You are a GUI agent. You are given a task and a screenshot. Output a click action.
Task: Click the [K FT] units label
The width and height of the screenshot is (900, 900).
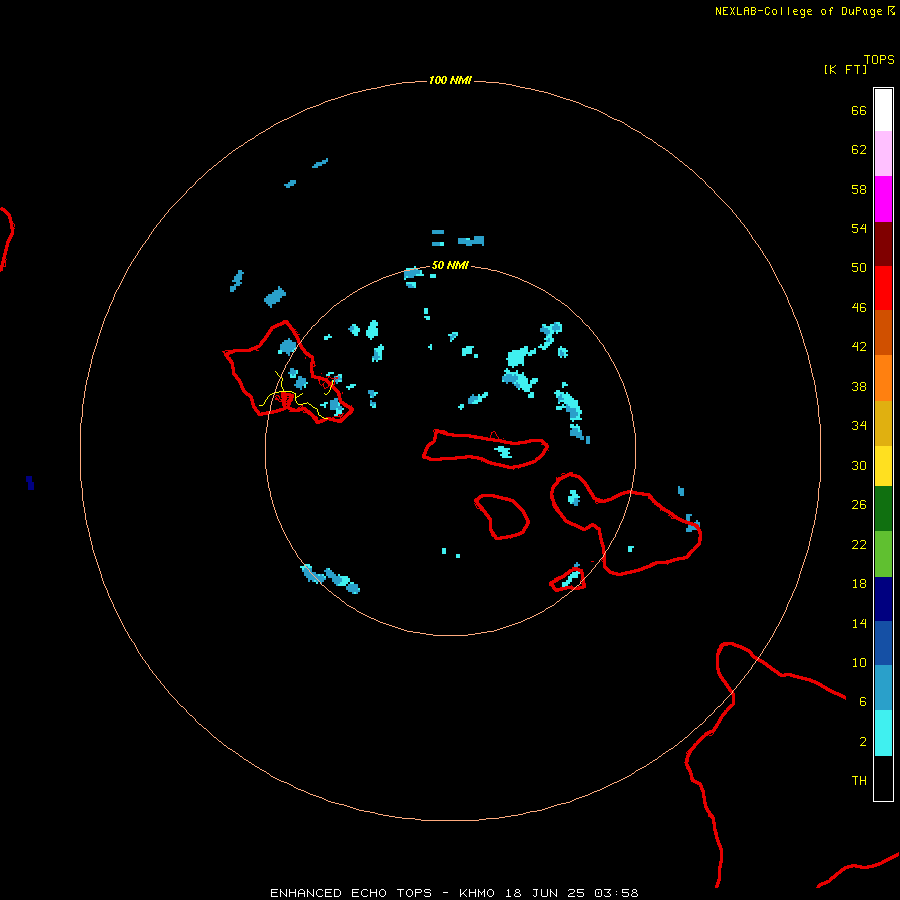tap(845, 69)
